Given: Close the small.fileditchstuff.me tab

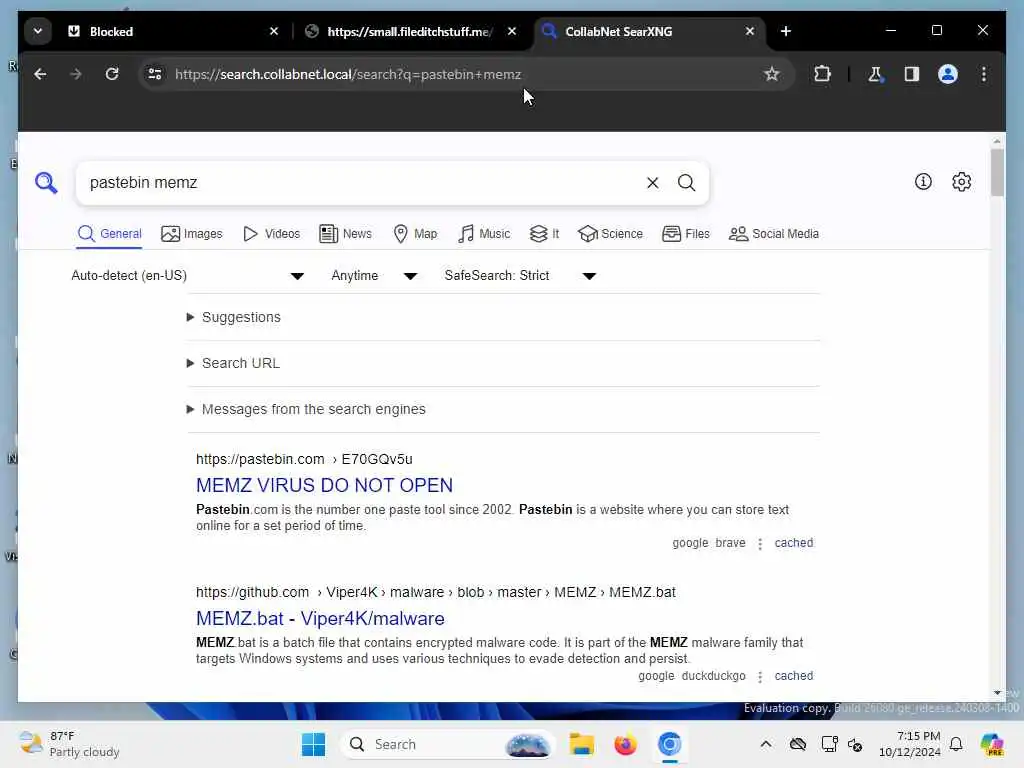Looking at the screenshot, I should (512, 31).
